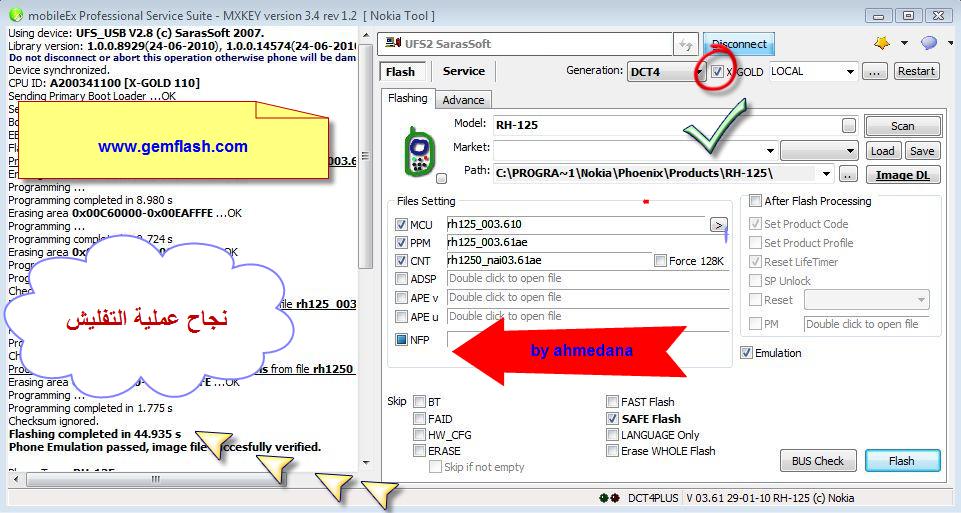This screenshot has width=961, height=513.
Task: Click the log panel horizontal scrollbar
Action: point(156,479)
